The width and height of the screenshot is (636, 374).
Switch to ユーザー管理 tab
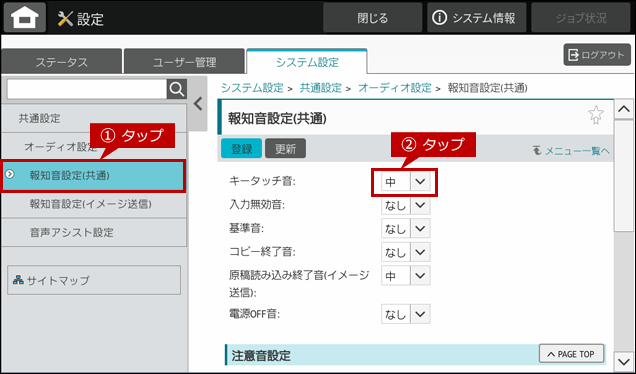click(184, 62)
